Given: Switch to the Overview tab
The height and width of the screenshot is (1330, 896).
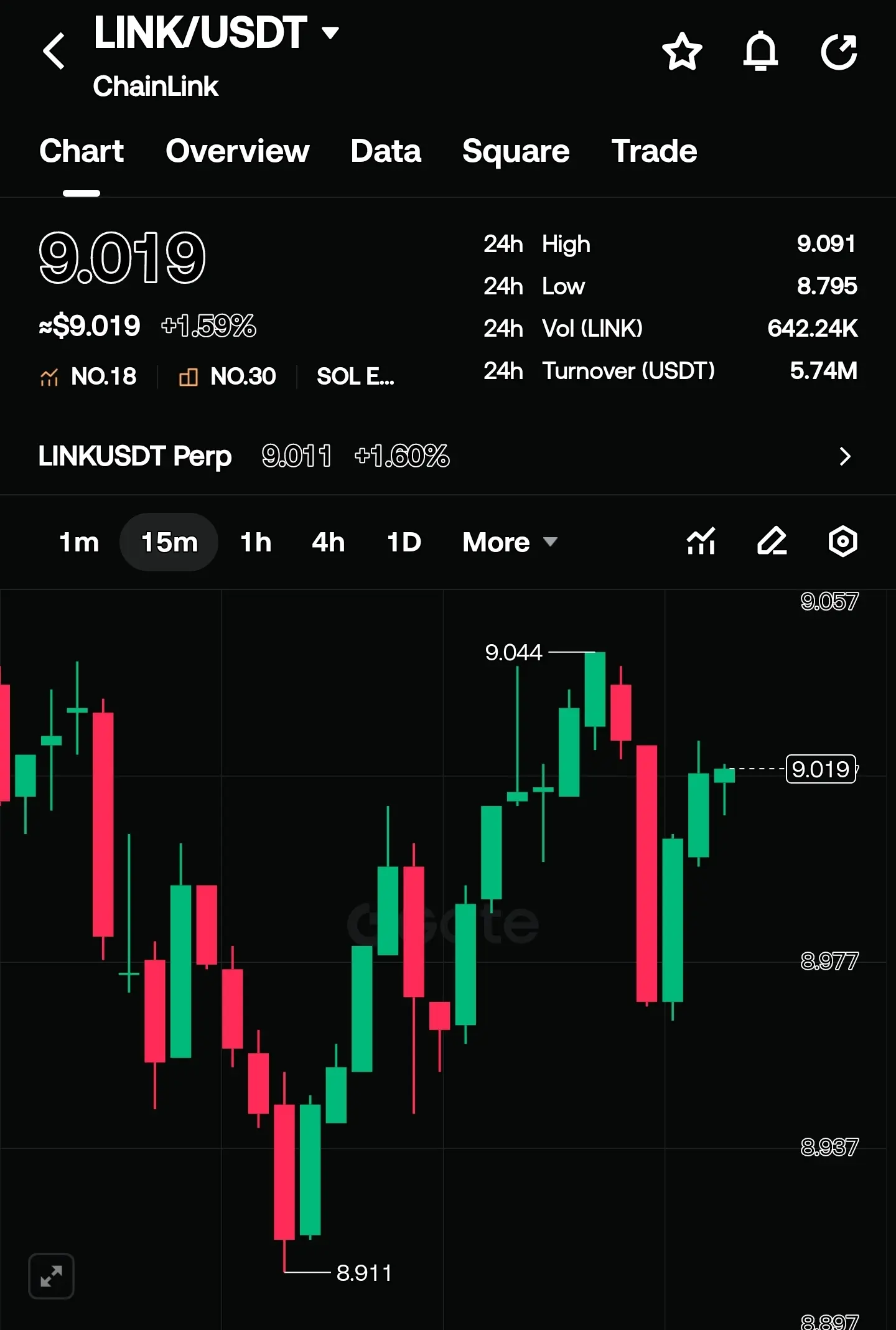Looking at the screenshot, I should pyautogui.click(x=237, y=151).
